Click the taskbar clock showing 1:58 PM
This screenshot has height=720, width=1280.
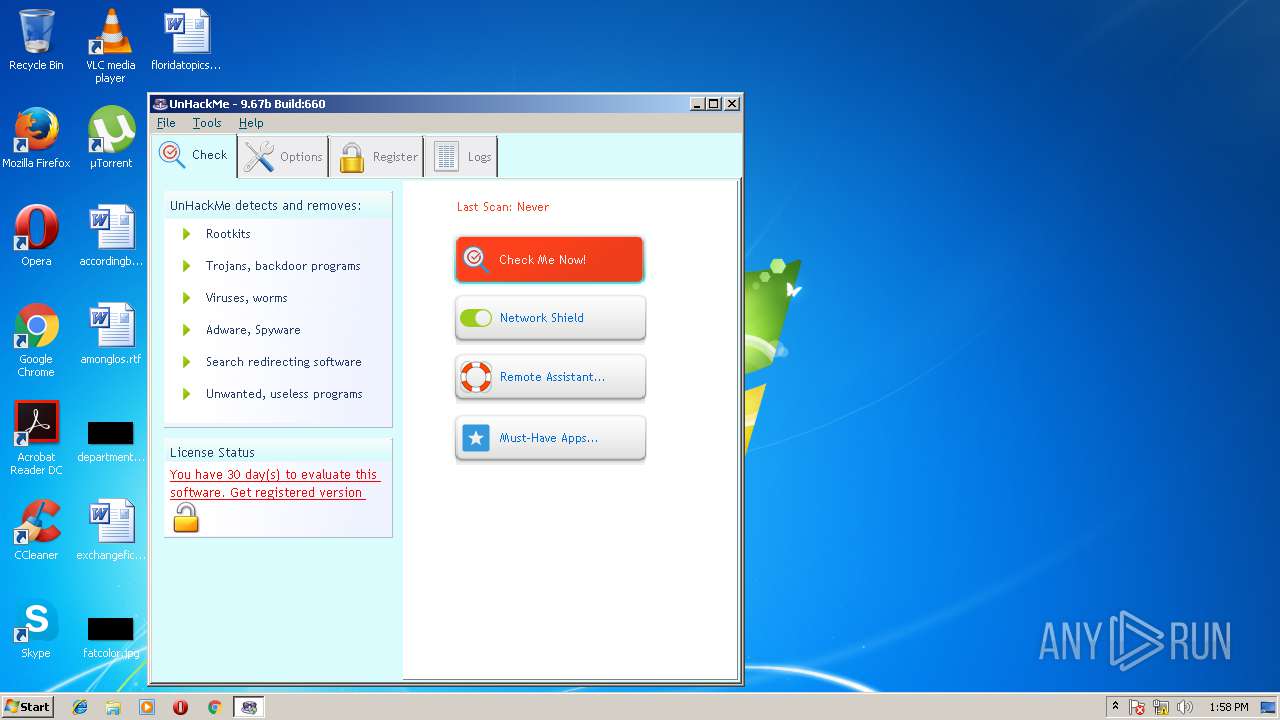[1228, 707]
